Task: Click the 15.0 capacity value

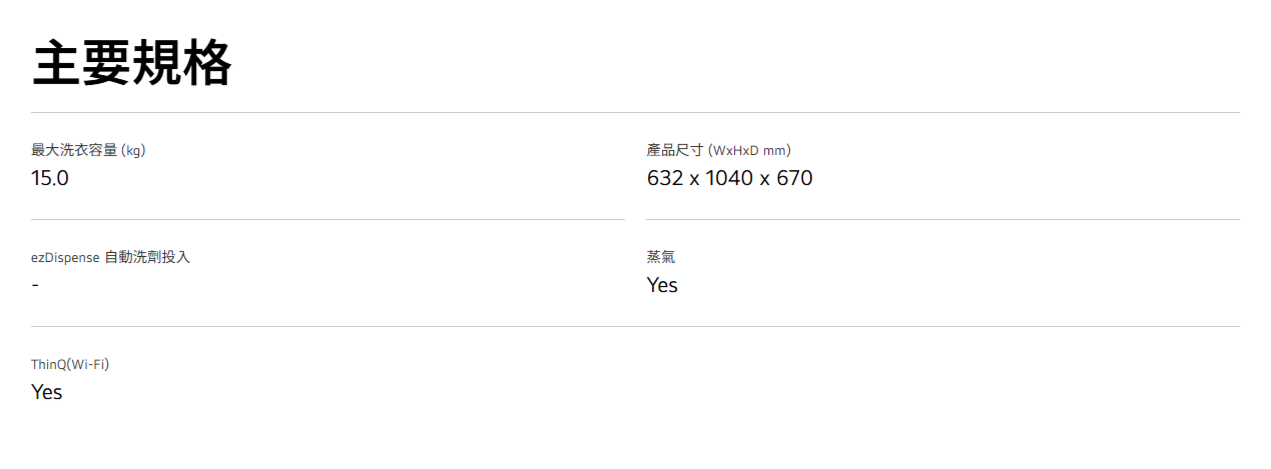Action: tap(50, 179)
